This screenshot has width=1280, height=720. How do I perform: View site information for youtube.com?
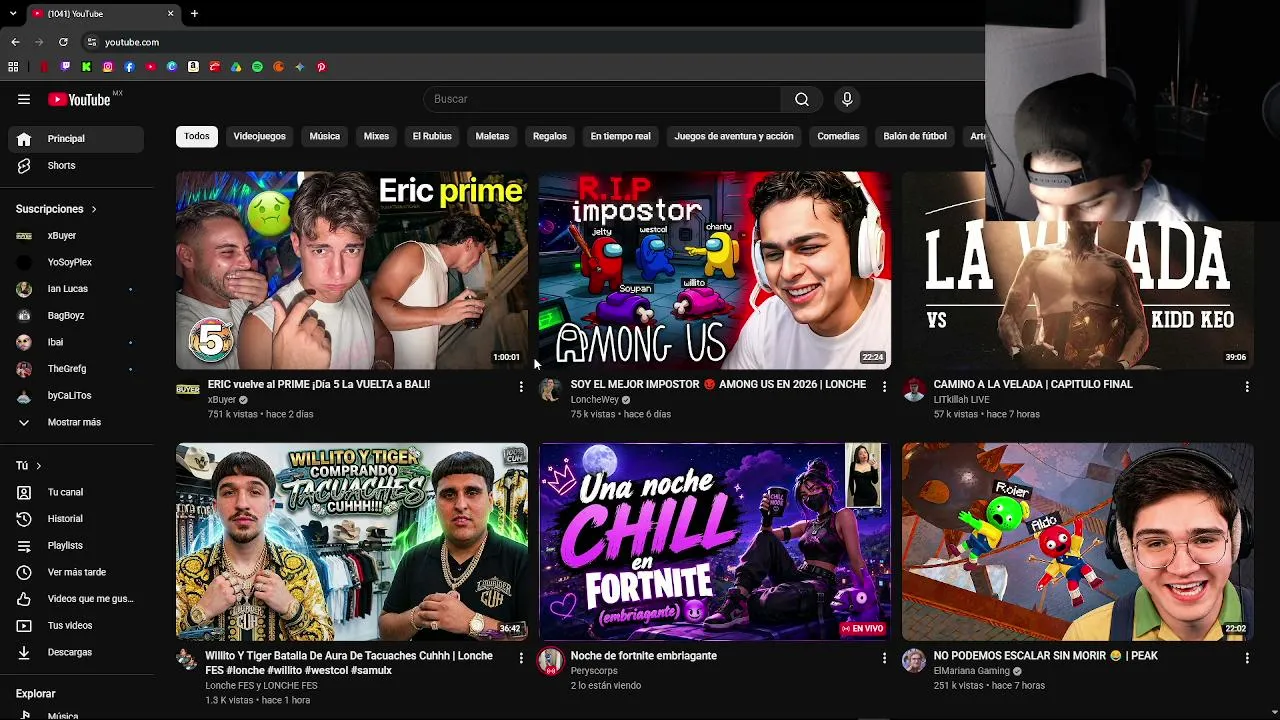92,42
